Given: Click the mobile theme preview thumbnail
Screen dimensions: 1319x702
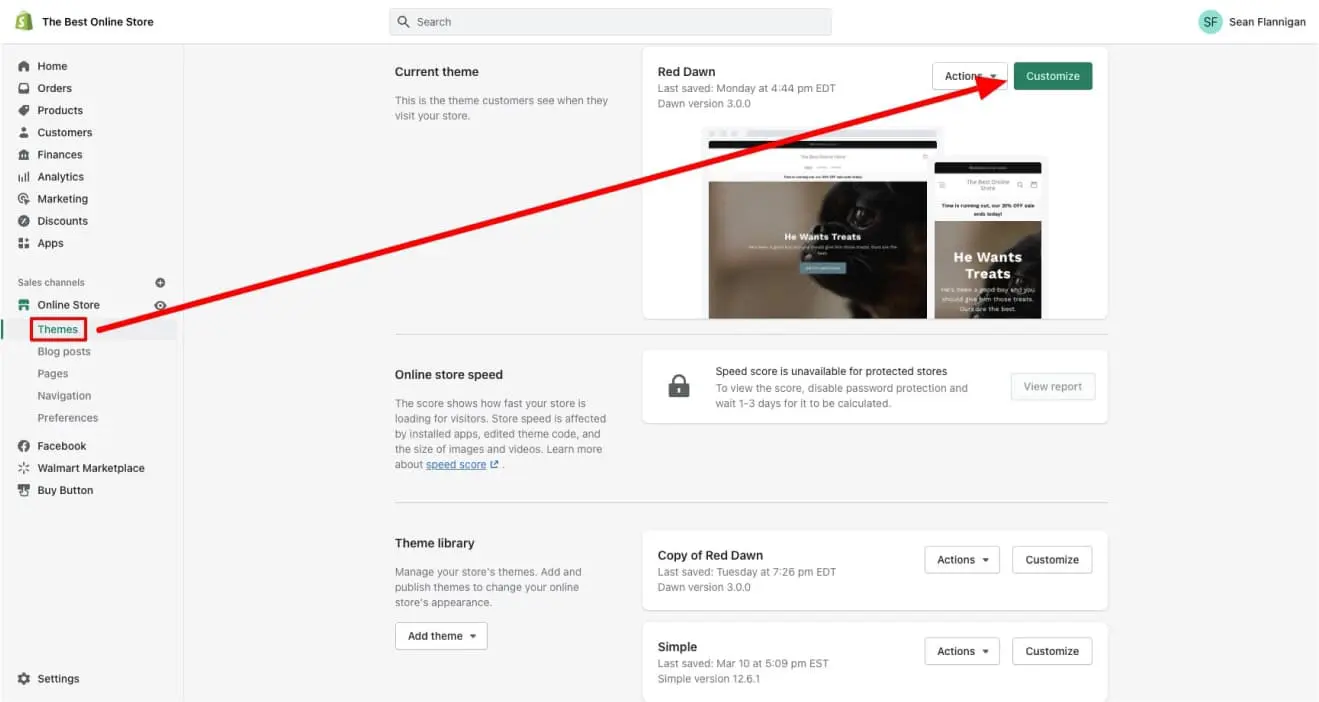Looking at the screenshot, I should [988, 240].
